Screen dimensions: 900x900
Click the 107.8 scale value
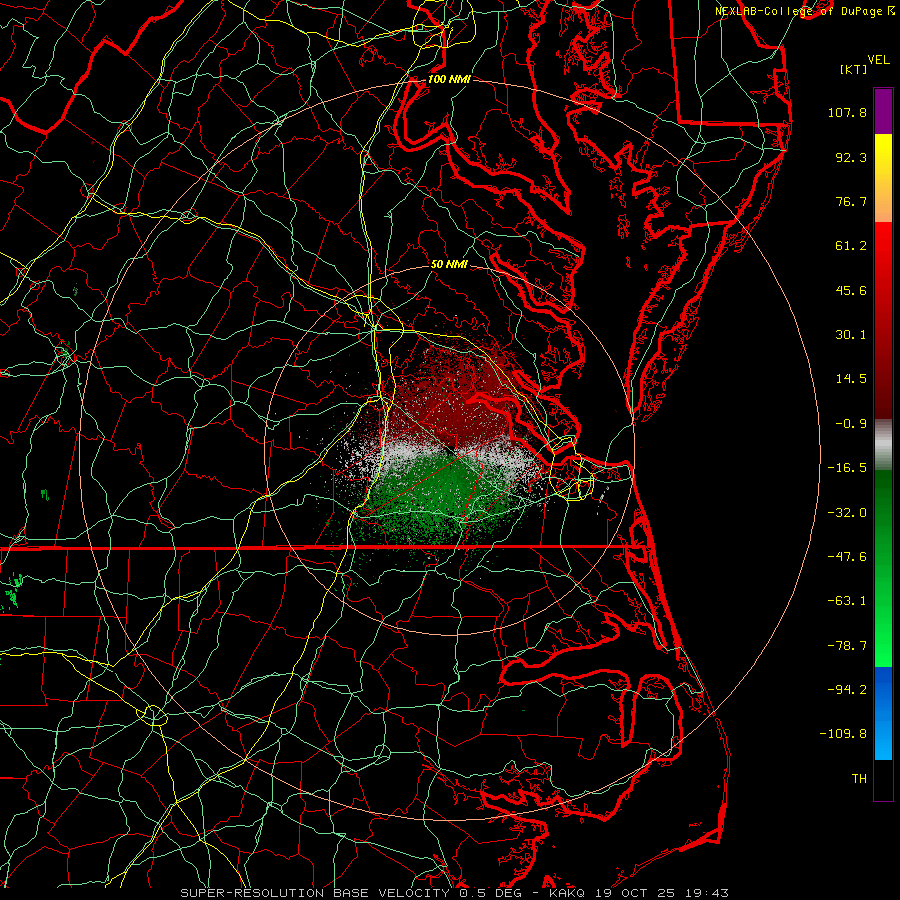coord(847,112)
